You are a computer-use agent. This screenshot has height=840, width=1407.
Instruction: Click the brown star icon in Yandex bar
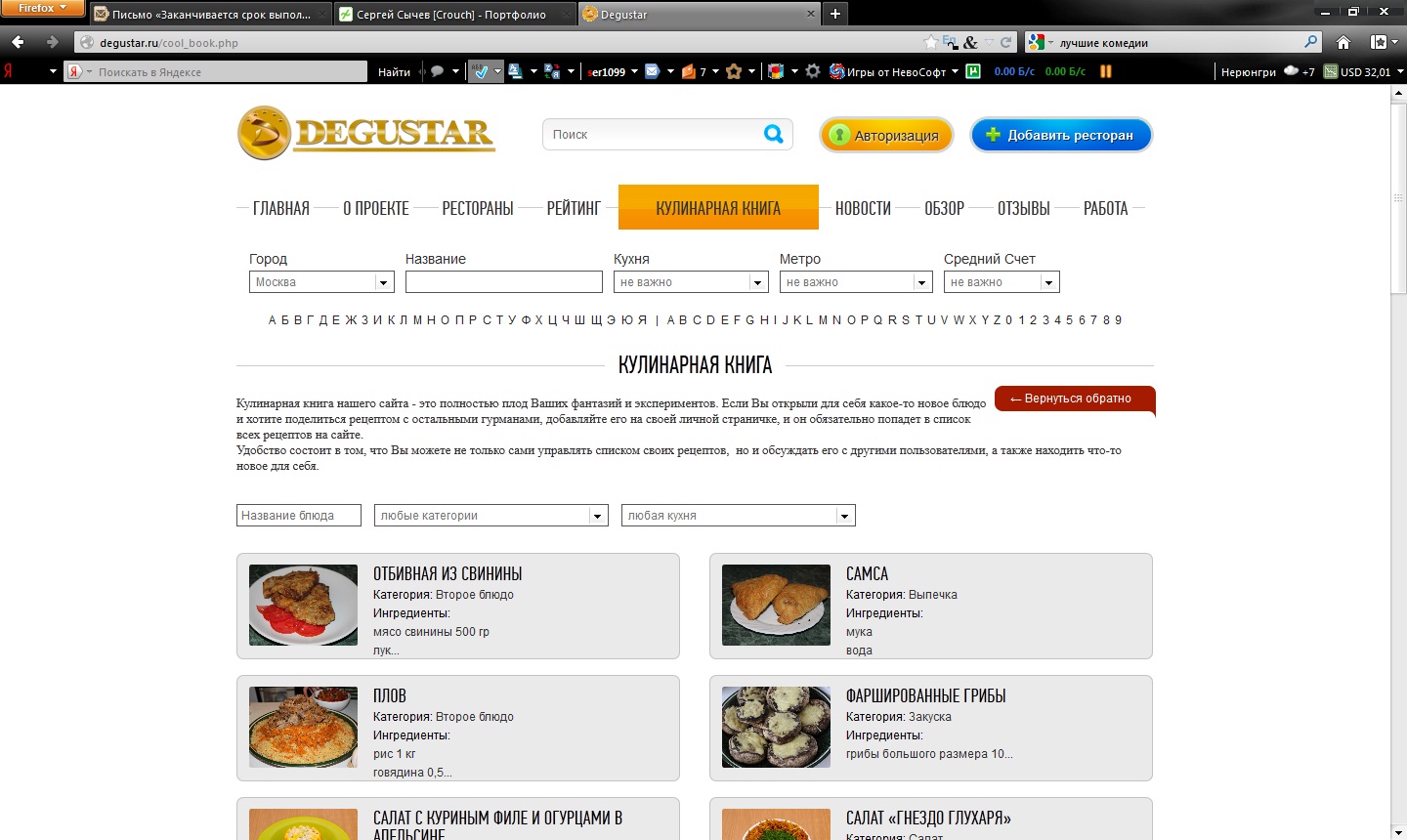click(x=734, y=71)
